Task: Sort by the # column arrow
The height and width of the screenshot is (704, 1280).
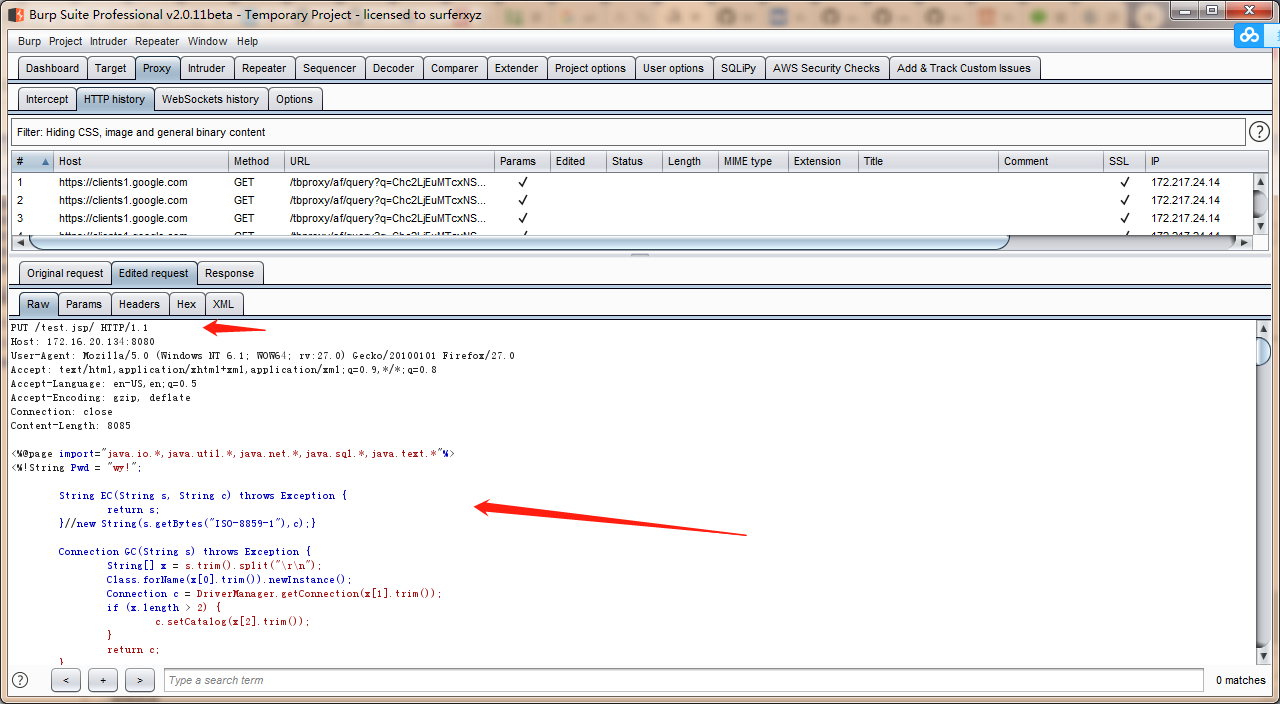Action: [x=46, y=161]
